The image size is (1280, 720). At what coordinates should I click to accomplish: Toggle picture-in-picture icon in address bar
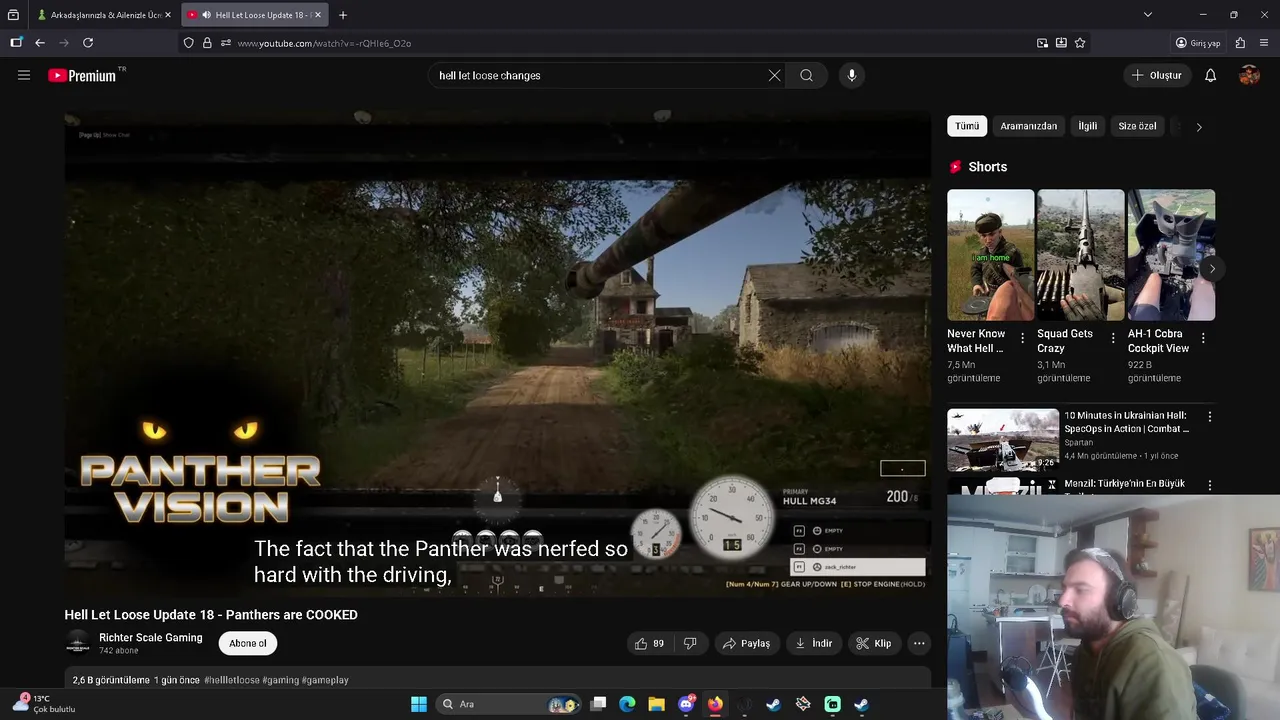click(1042, 43)
